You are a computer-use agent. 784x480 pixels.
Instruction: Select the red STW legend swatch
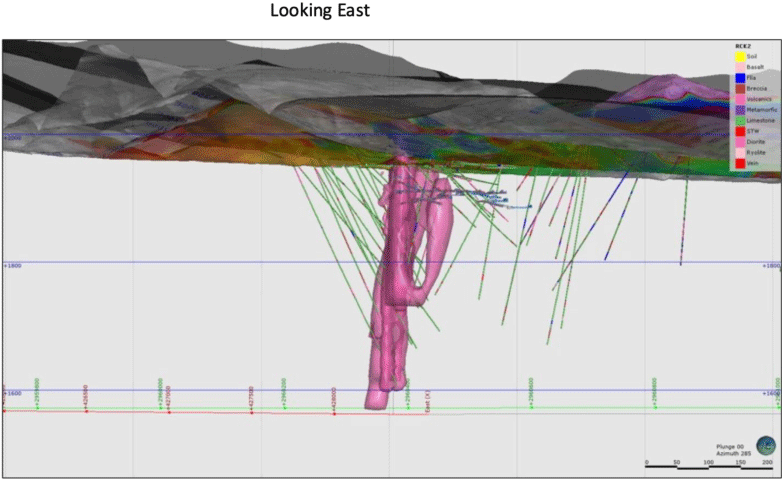click(740, 130)
